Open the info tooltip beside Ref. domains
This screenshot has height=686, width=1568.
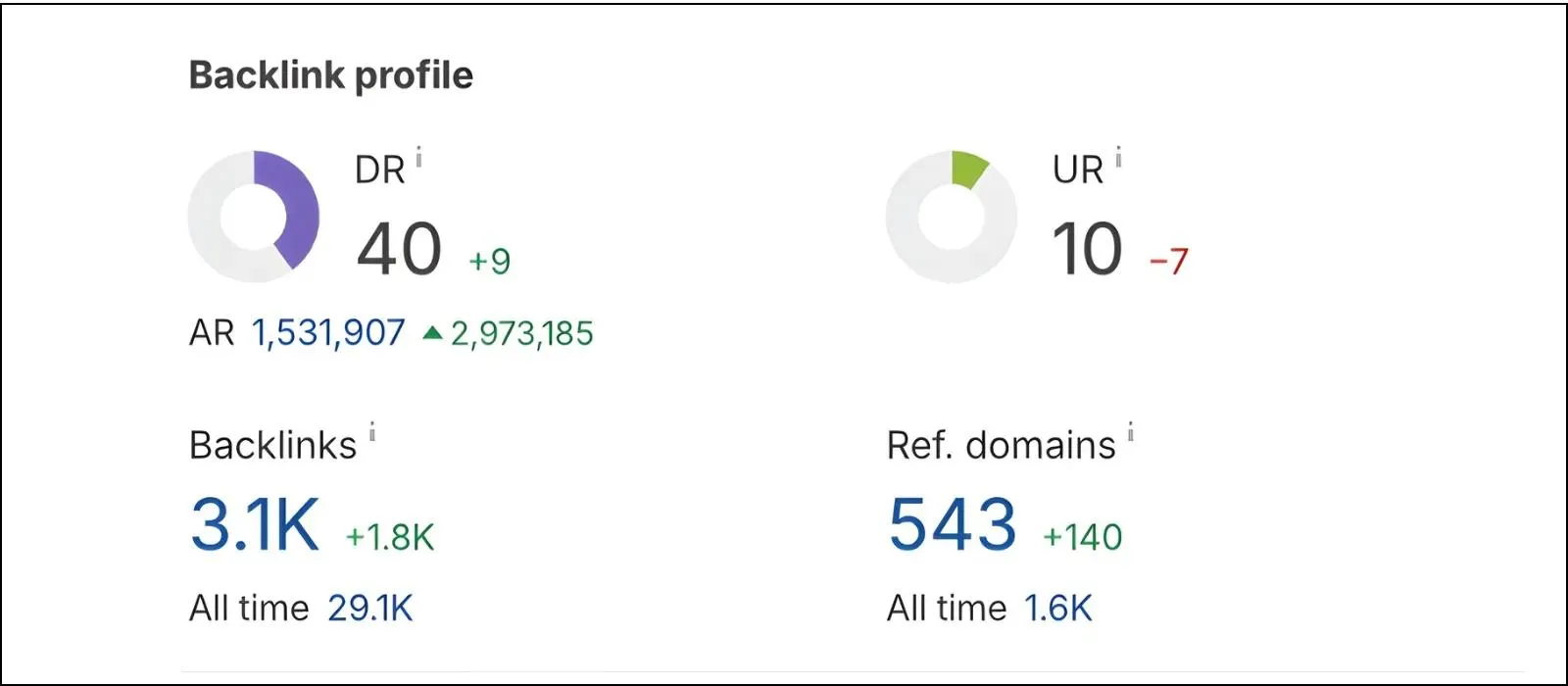[x=1131, y=432]
